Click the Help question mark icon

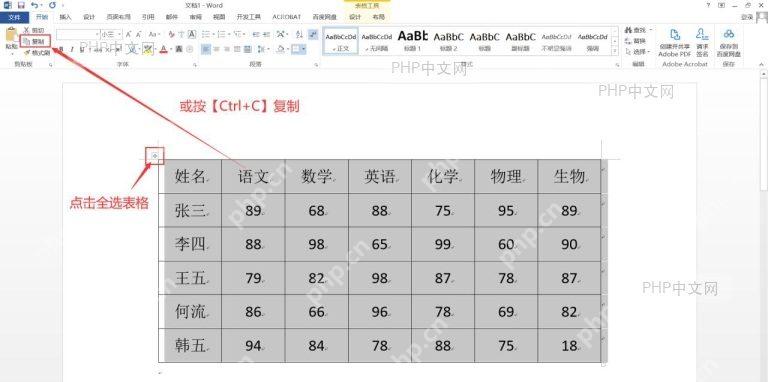pyautogui.click(x=709, y=5)
